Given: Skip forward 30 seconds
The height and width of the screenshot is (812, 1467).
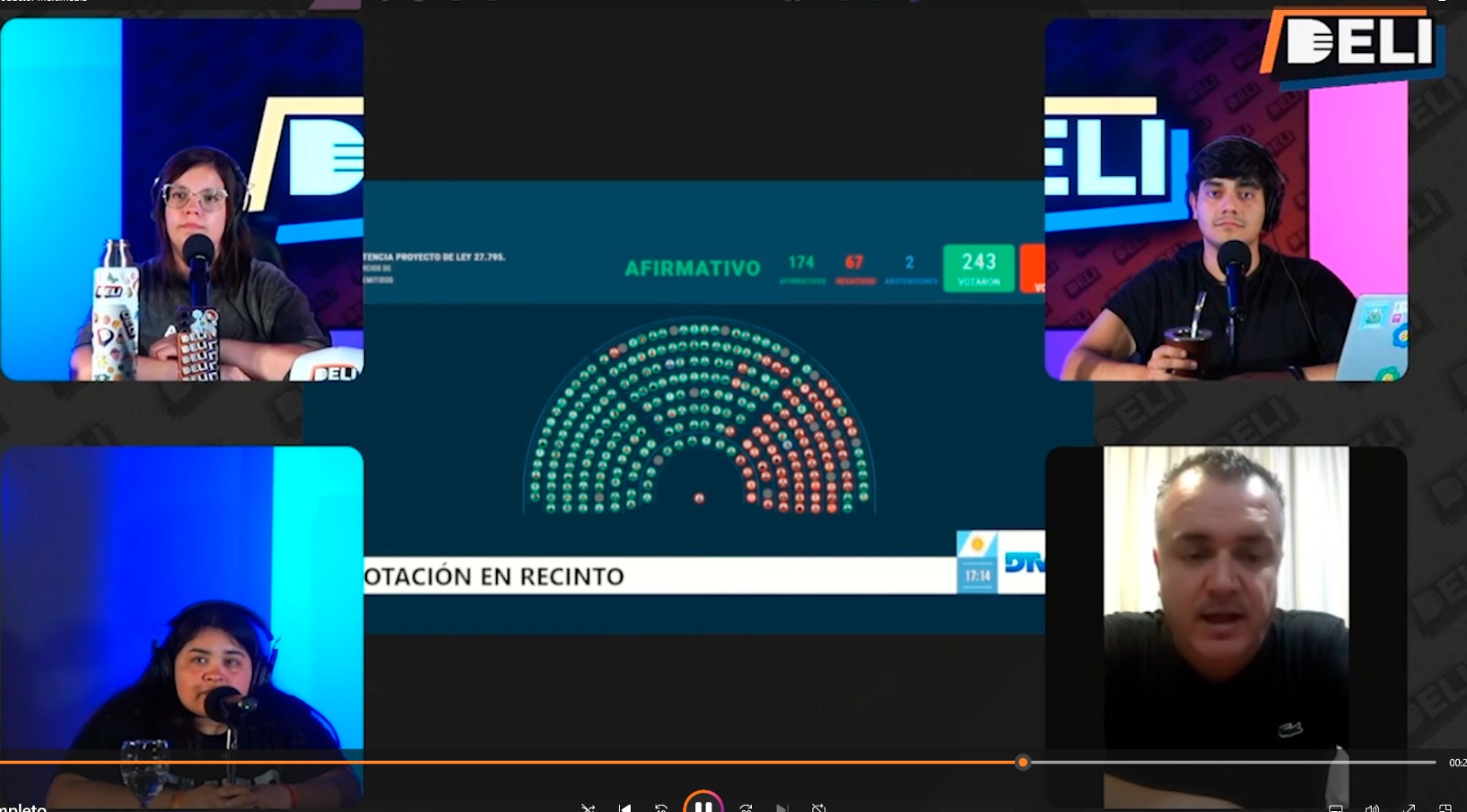Looking at the screenshot, I should click(745, 808).
